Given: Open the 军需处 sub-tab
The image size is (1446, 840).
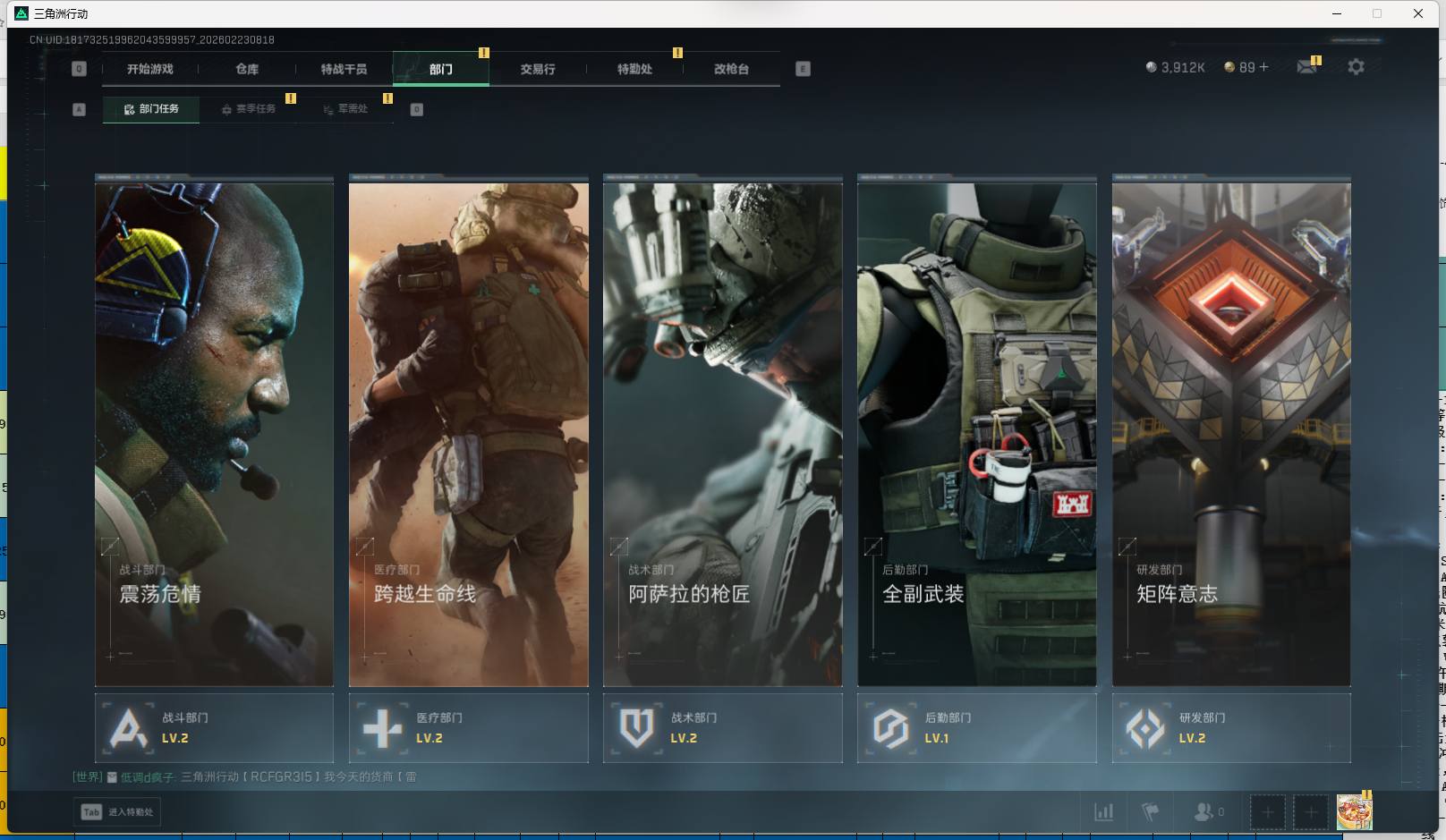Looking at the screenshot, I should click(x=345, y=109).
